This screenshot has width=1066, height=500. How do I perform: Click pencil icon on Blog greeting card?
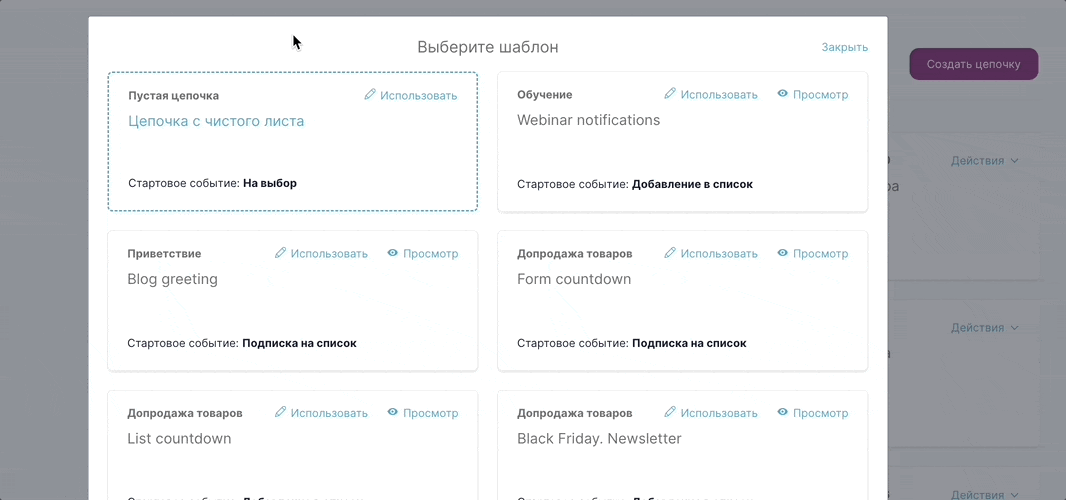(280, 253)
